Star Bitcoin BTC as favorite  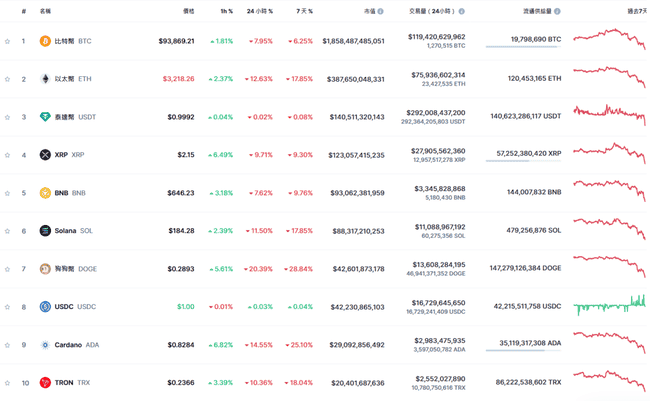[x=7, y=41]
